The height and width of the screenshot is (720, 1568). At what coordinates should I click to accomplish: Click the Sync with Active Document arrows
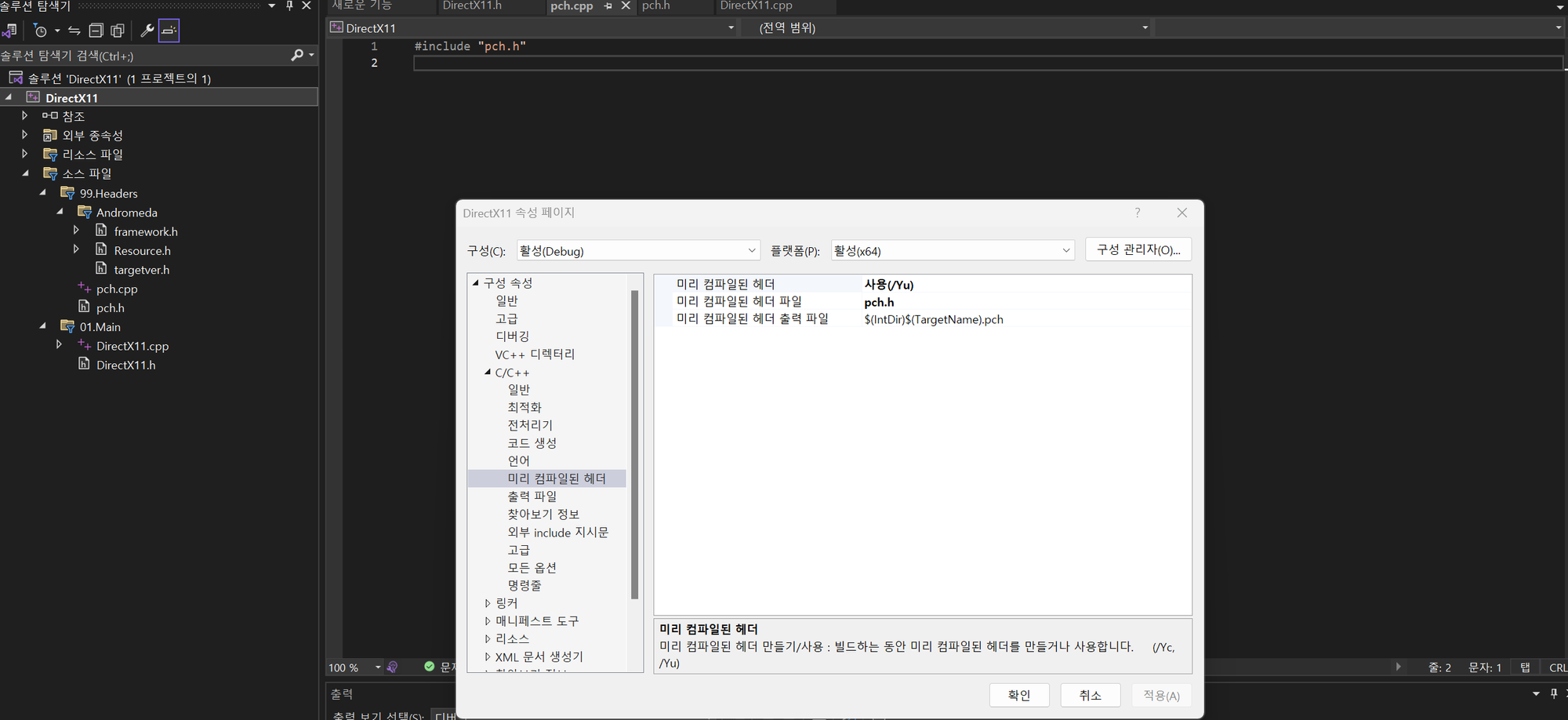[74, 31]
